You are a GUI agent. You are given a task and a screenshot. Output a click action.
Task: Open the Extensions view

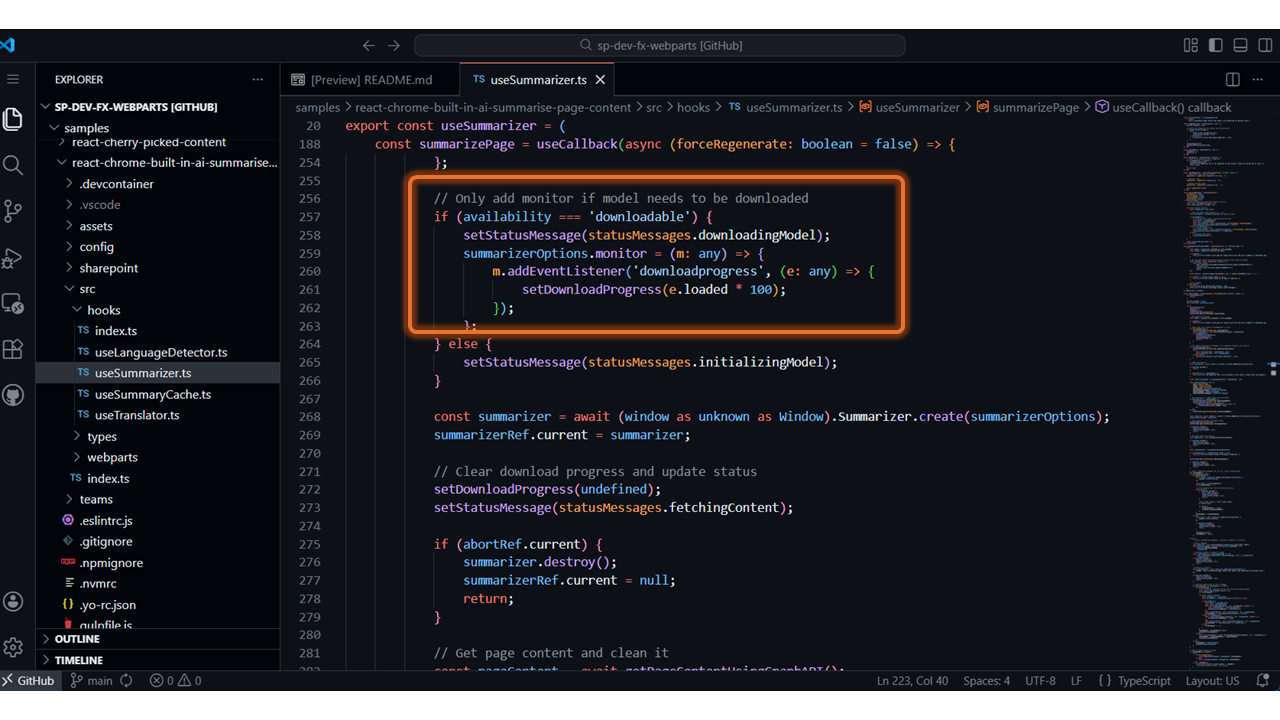tap(13, 349)
